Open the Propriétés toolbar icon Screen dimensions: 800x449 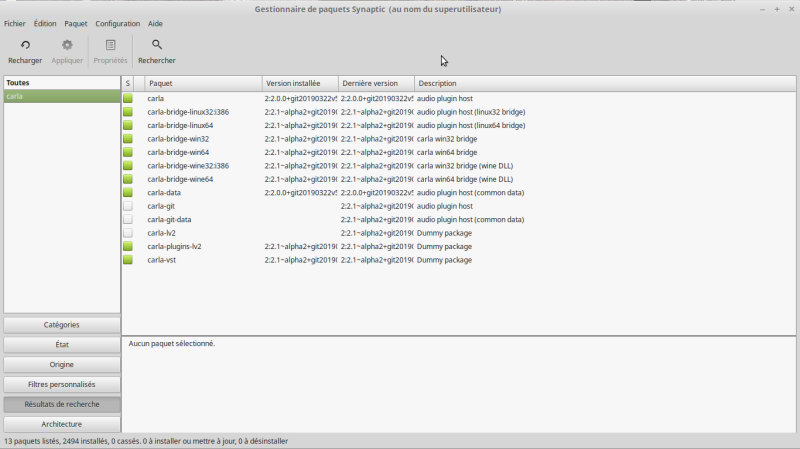110,45
